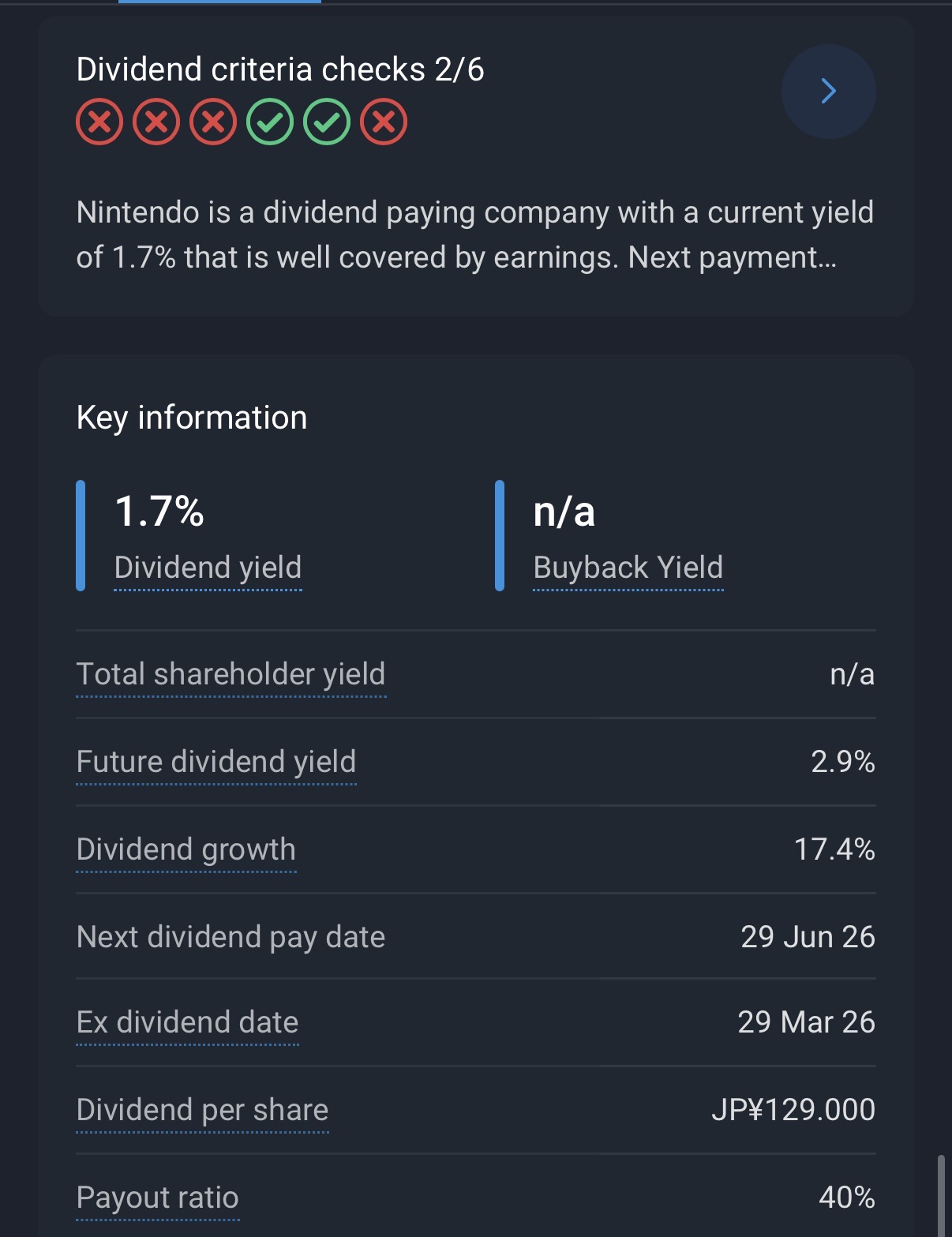
Task: Tap the Dividend growth label
Action: (x=186, y=849)
